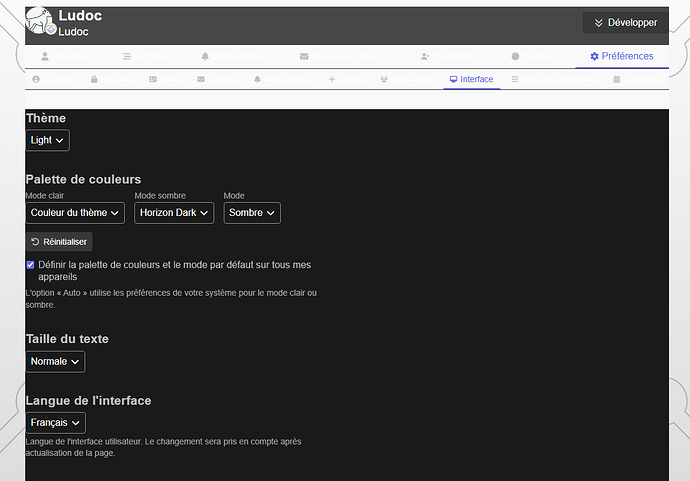
Task: Click the Profil ID card icon
Action: tap(153, 79)
